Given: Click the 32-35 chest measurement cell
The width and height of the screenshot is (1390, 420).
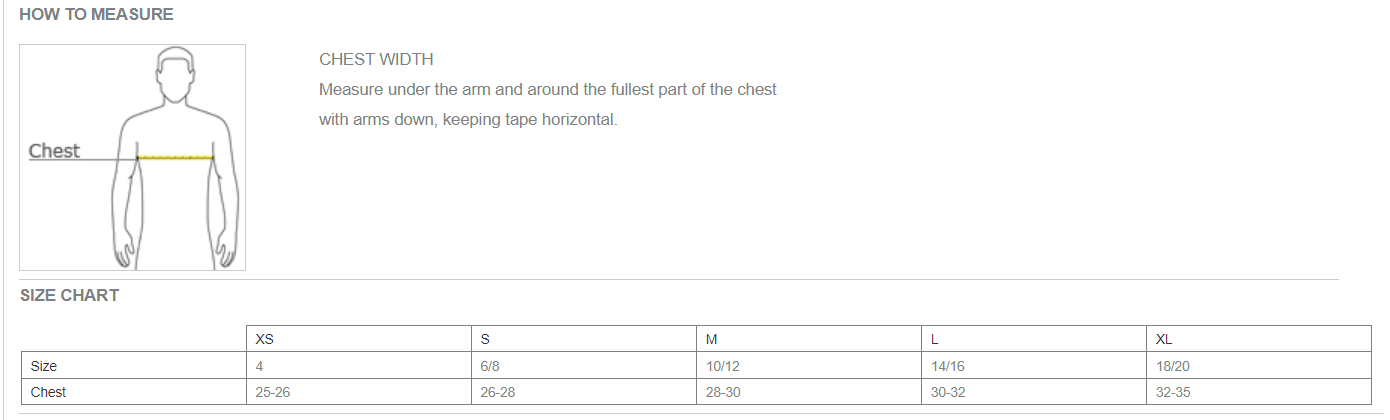Looking at the screenshot, I should (x=1259, y=392).
